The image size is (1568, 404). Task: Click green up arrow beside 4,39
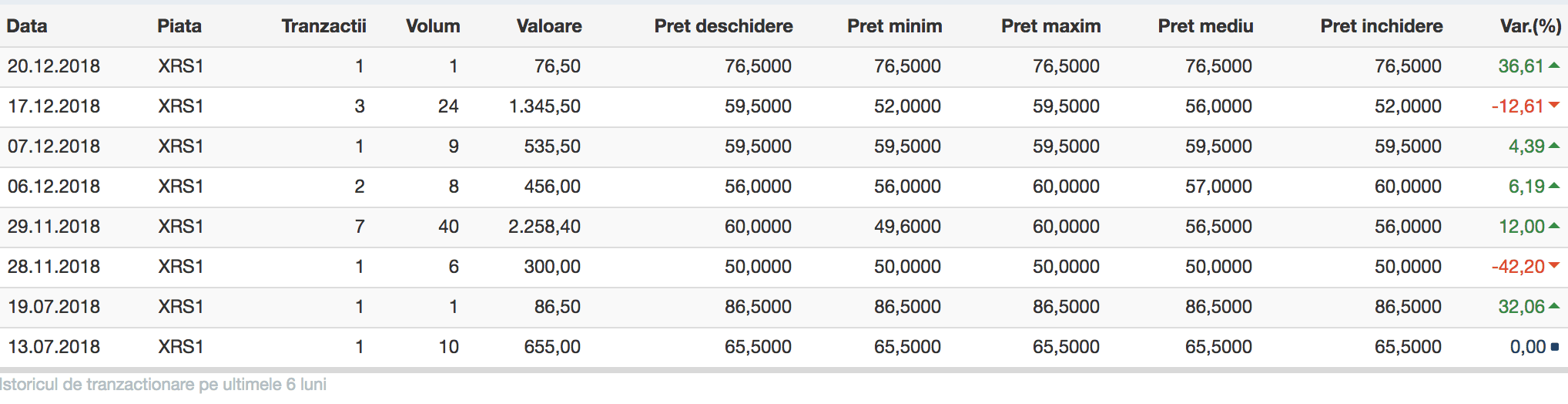pos(1554,146)
